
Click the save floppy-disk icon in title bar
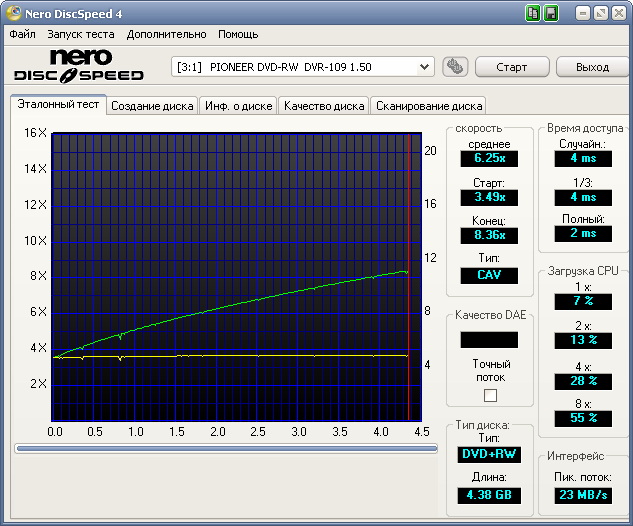pos(551,14)
